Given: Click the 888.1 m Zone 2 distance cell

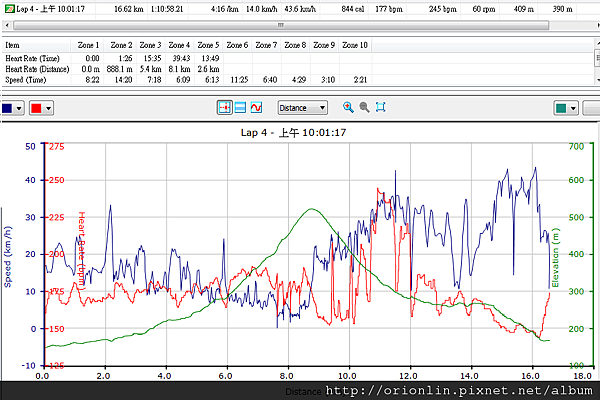Looking at the screenshot, I should 119,69.
